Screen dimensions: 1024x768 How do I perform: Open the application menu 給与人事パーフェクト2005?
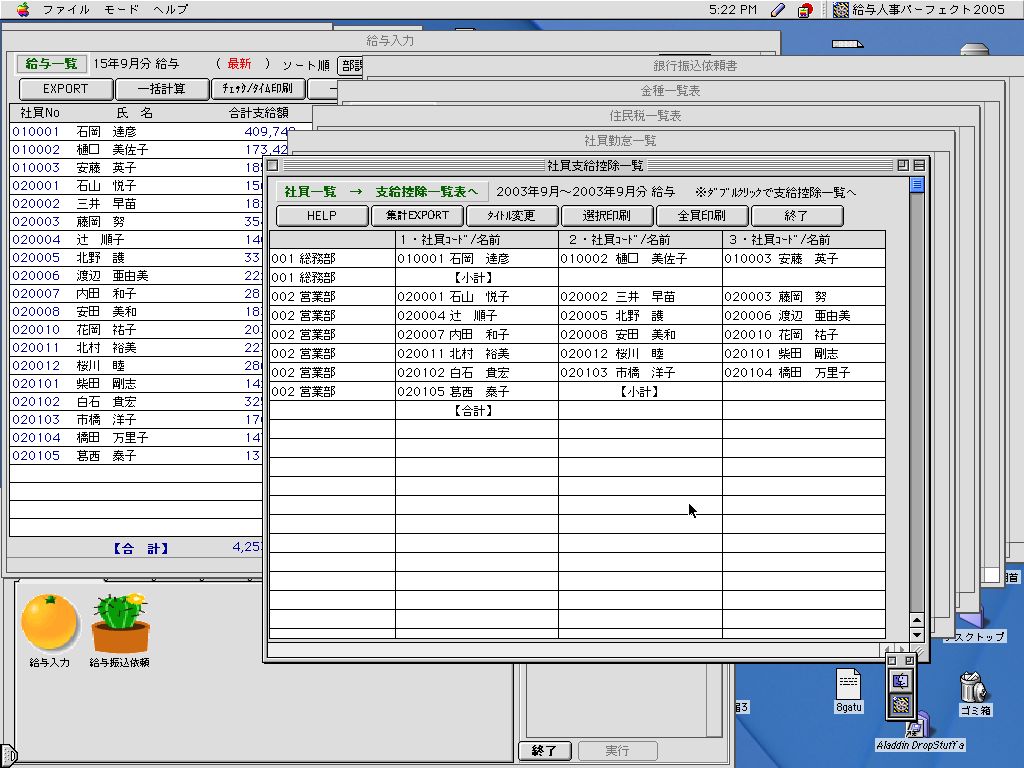pos(918,9)
